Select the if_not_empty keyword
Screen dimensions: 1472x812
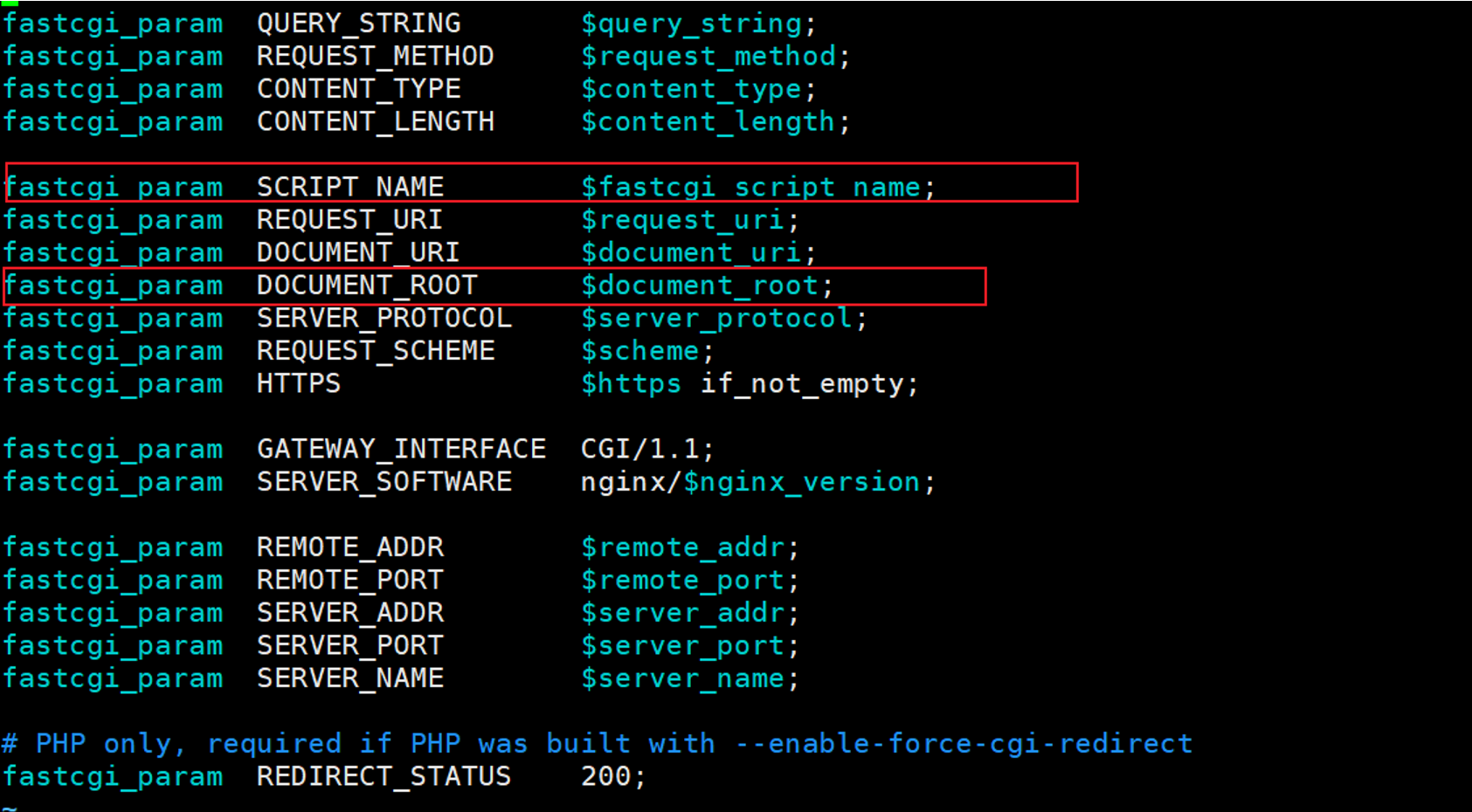(802, 384)
